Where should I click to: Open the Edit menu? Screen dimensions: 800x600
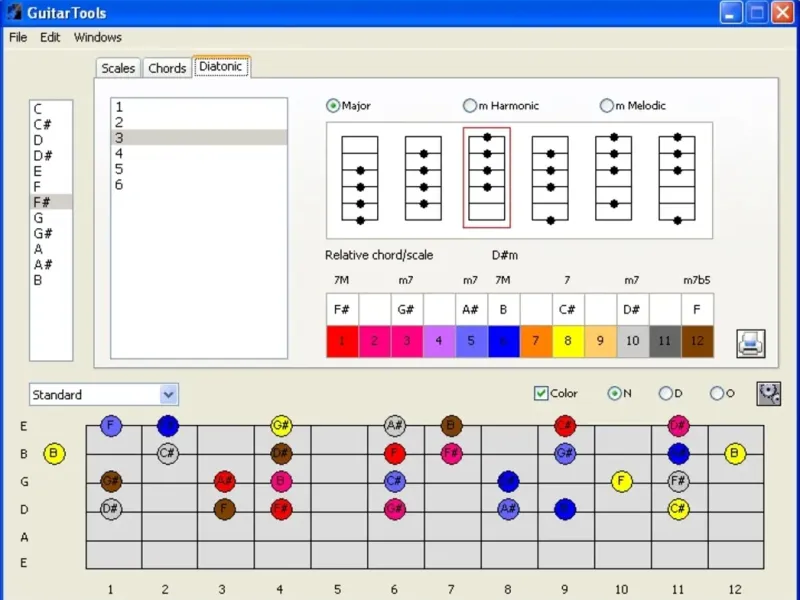coord(50,37)
